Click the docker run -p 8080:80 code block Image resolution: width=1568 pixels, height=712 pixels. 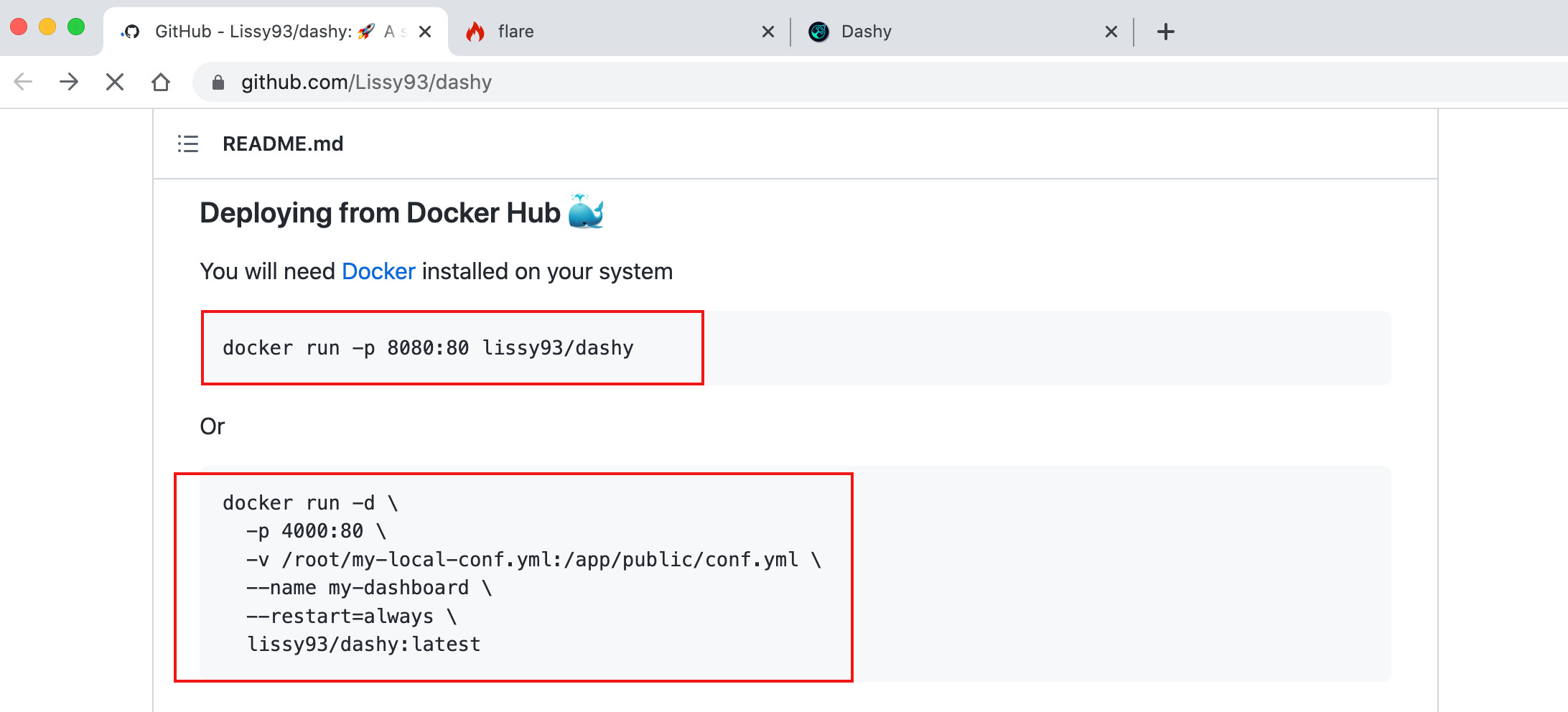pyautogui.click(x=428, y=348)
